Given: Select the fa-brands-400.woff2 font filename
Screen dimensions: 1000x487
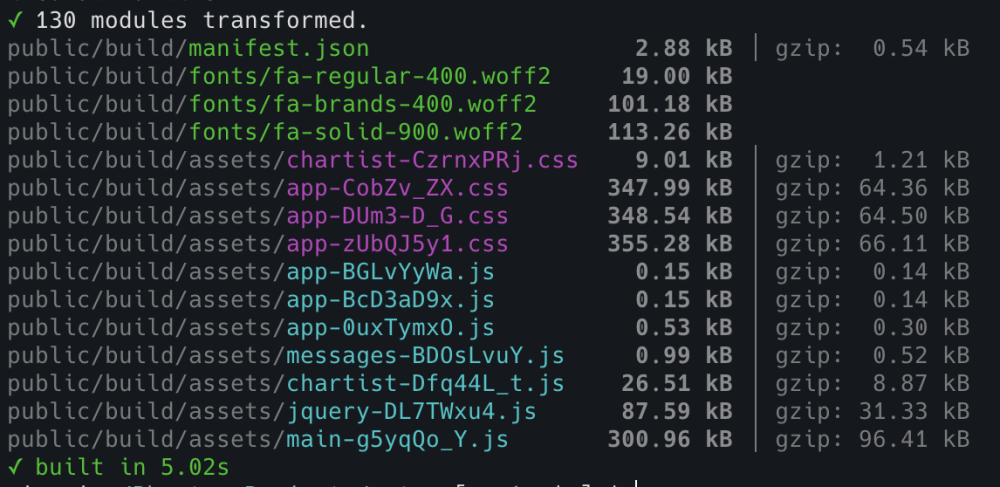Looking at the screenshot, I should point(361,103).
